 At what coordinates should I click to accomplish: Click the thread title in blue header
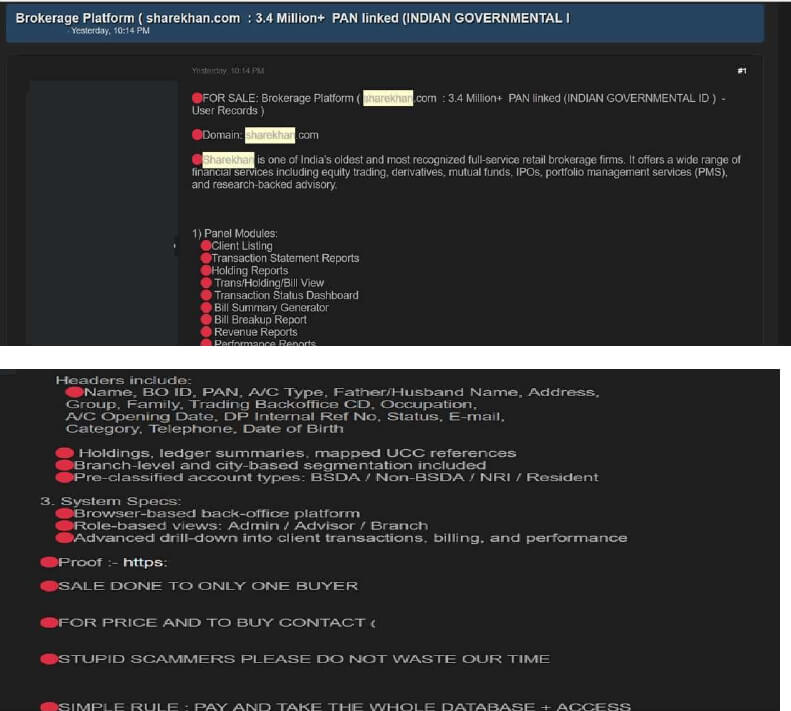[x=293, y=18]
